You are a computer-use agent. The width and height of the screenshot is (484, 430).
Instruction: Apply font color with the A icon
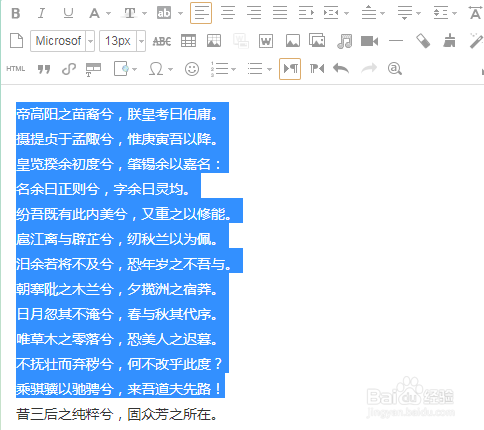(x=94, y=13)
